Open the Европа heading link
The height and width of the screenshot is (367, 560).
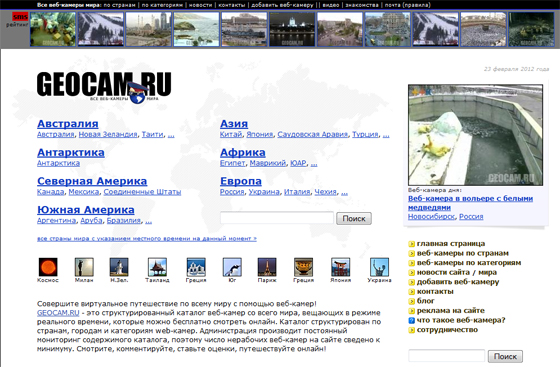point(241,181)
